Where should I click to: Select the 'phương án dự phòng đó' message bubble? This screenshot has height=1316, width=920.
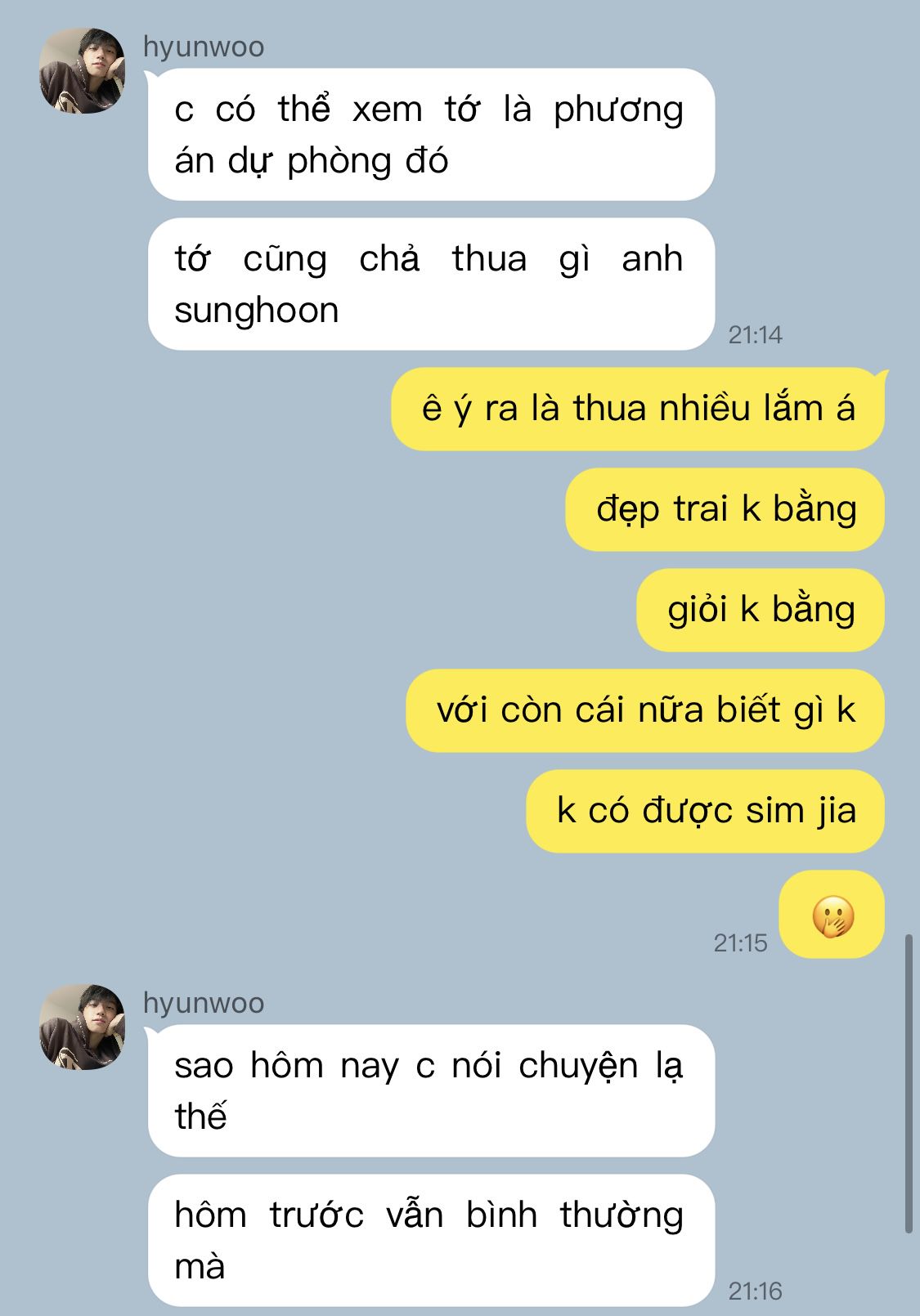coord(431,135)
